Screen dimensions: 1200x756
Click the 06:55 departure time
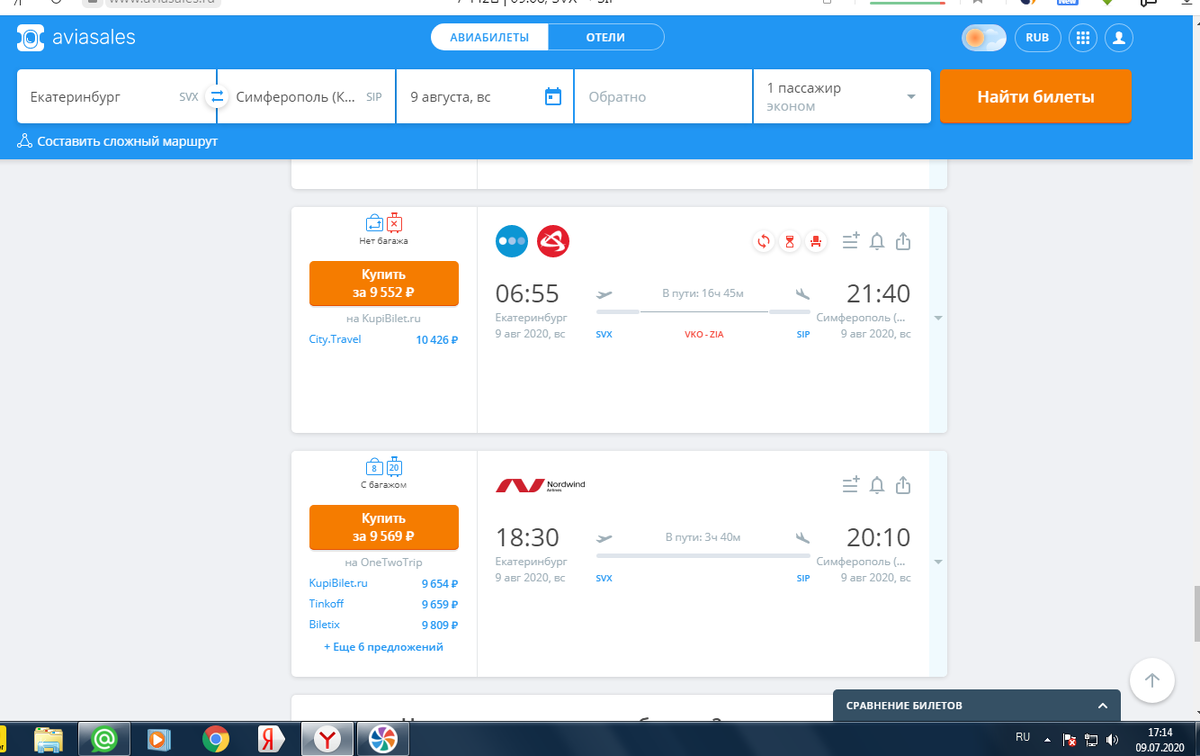tap(527, 294)
